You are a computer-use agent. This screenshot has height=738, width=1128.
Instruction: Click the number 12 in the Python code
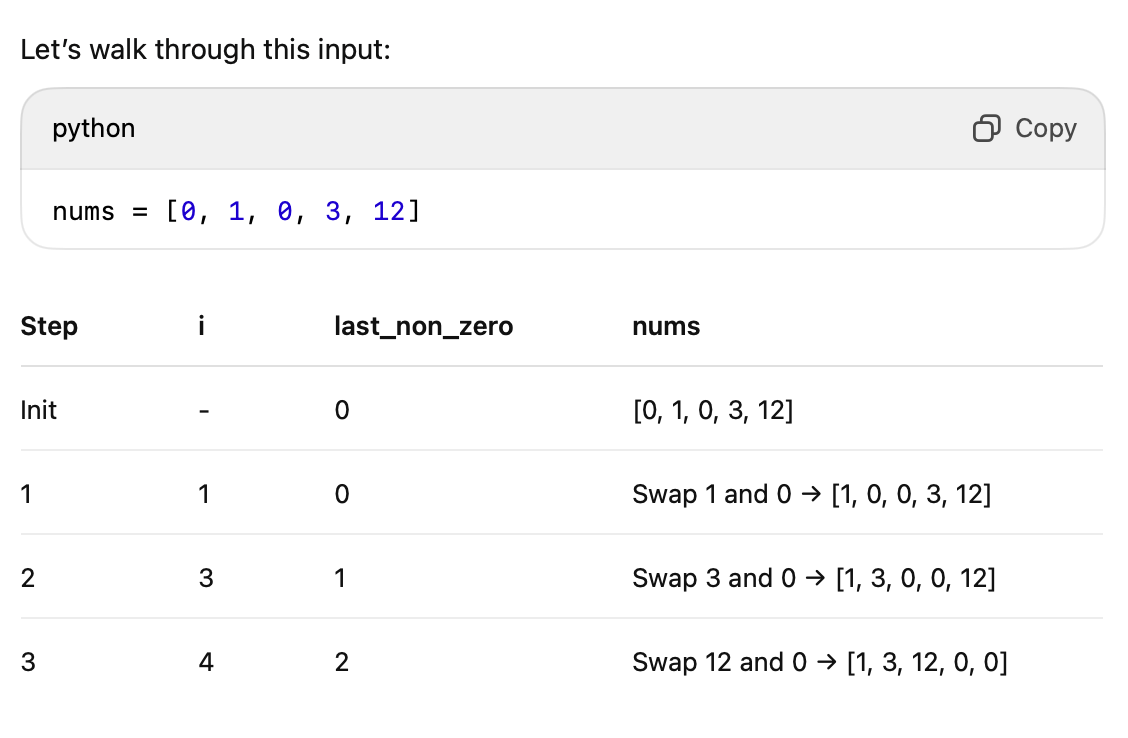point(390,211)
